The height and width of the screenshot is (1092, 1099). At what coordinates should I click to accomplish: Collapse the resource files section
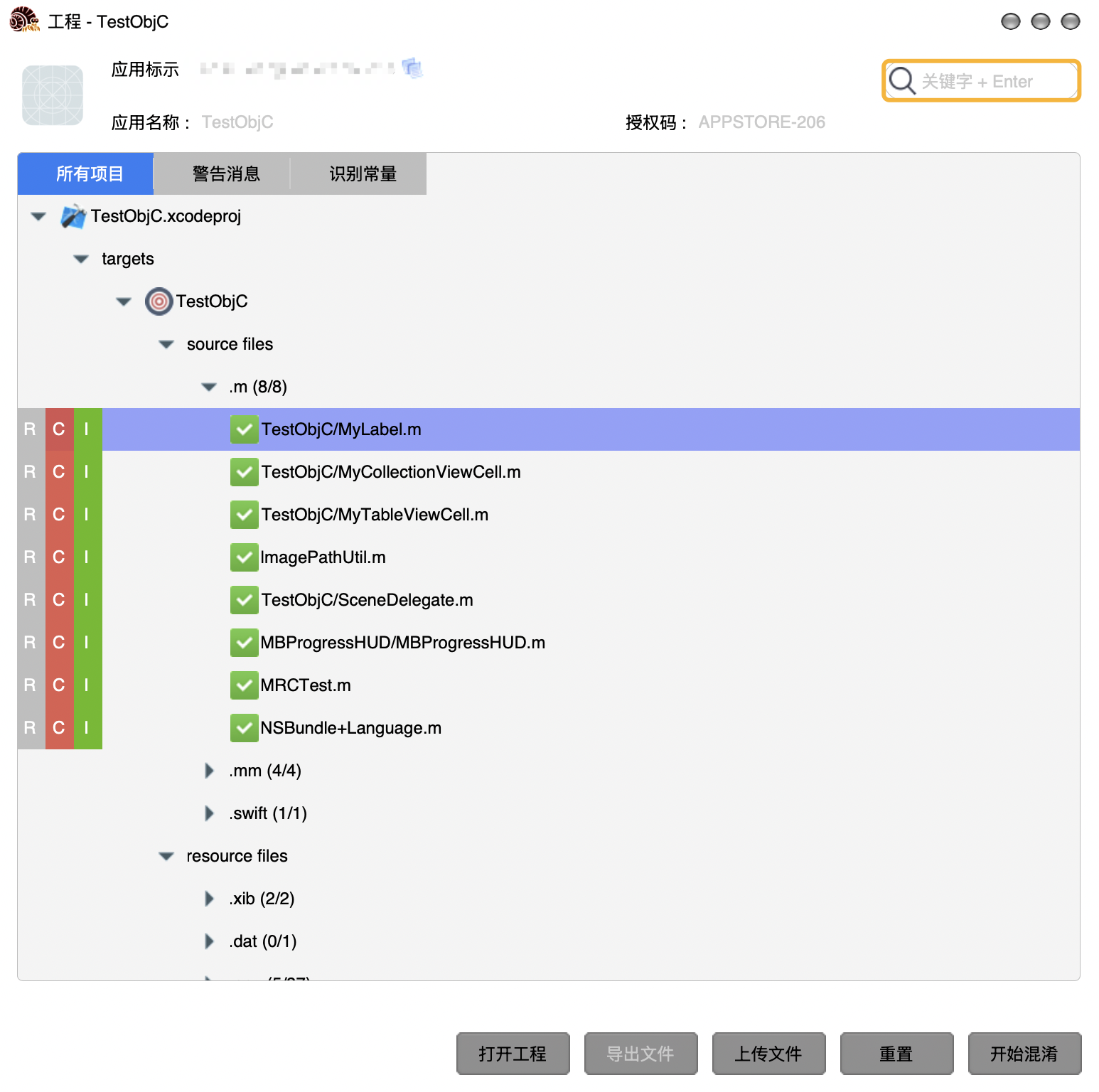point(166,856)
